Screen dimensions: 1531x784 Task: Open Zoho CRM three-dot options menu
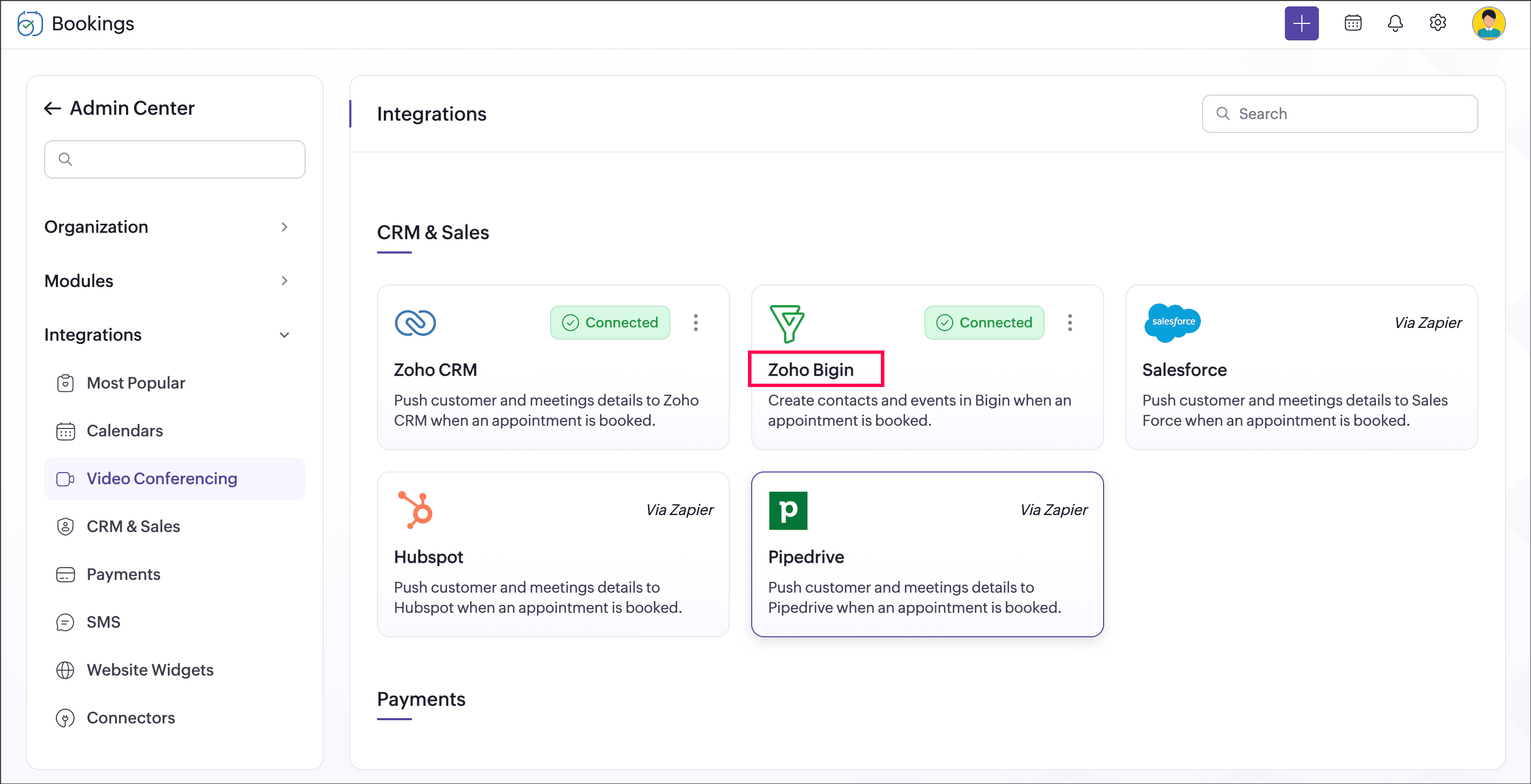[695, 323]
